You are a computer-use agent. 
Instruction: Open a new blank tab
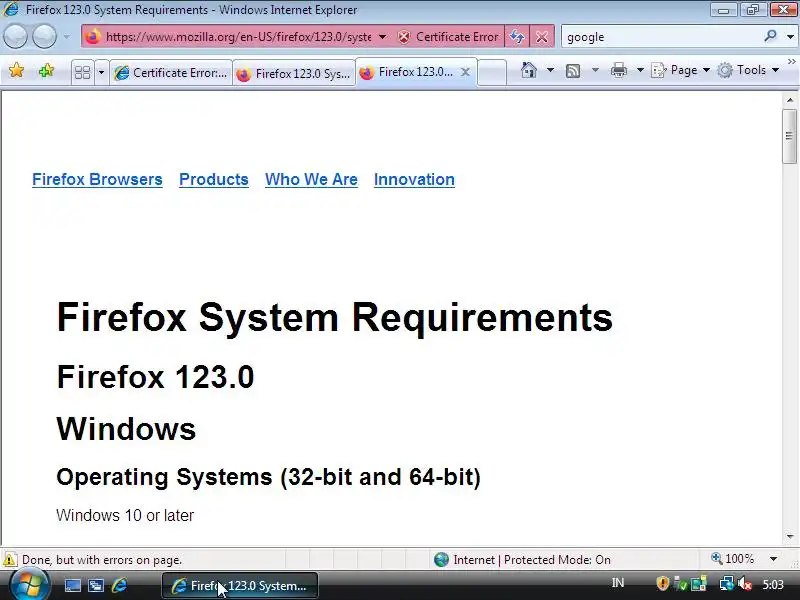[x=492, y=72]
